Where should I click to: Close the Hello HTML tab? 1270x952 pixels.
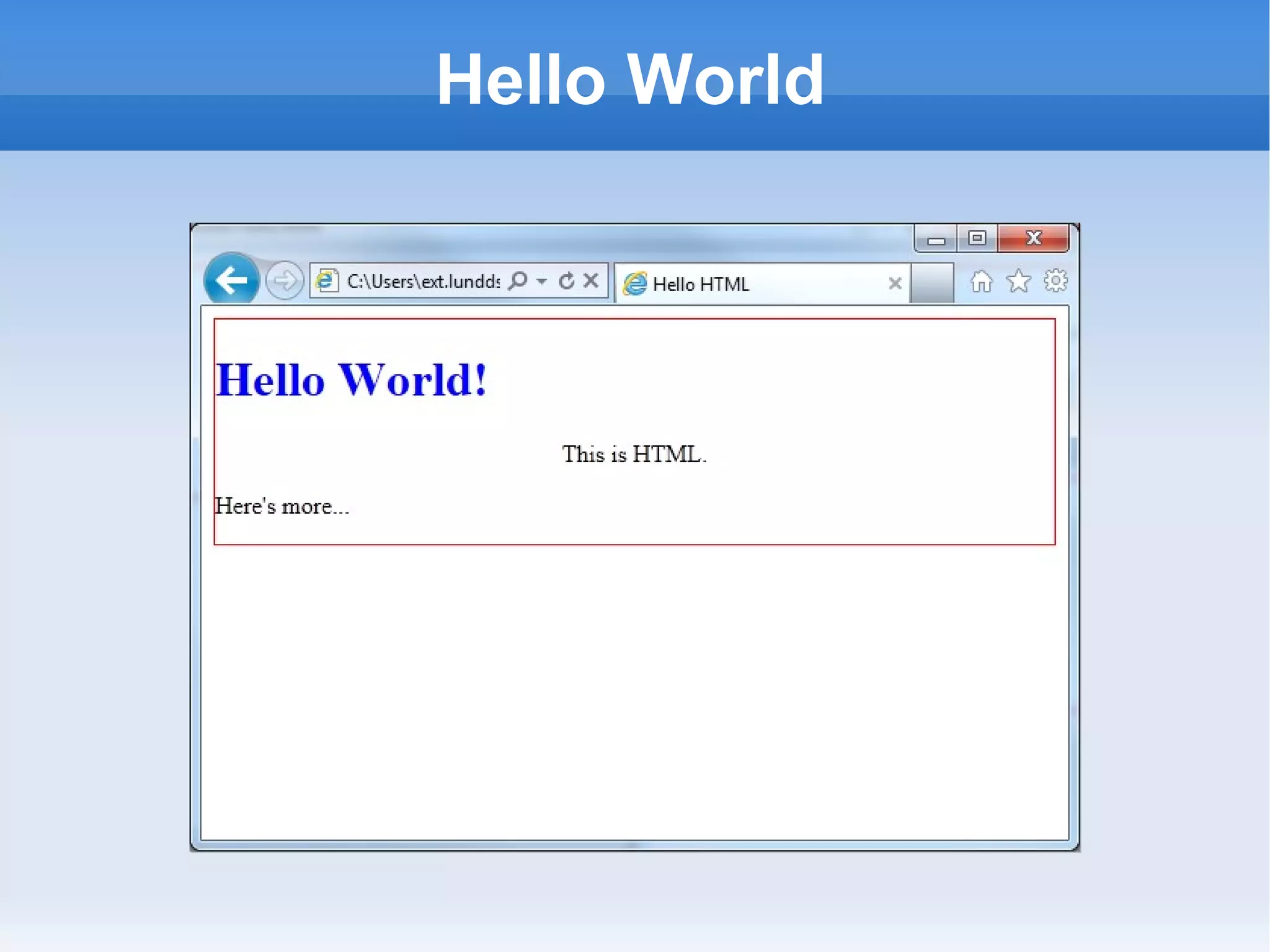click(x=894, y=283)
